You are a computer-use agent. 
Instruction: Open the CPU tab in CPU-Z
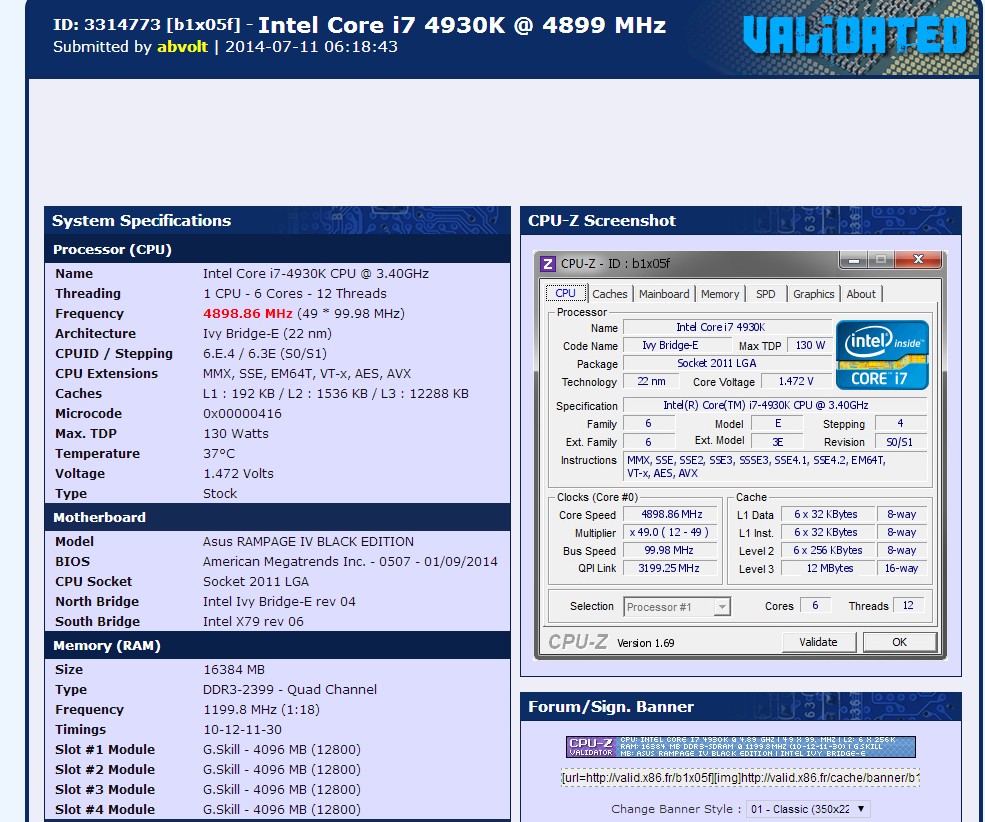(x=565, y=294)
